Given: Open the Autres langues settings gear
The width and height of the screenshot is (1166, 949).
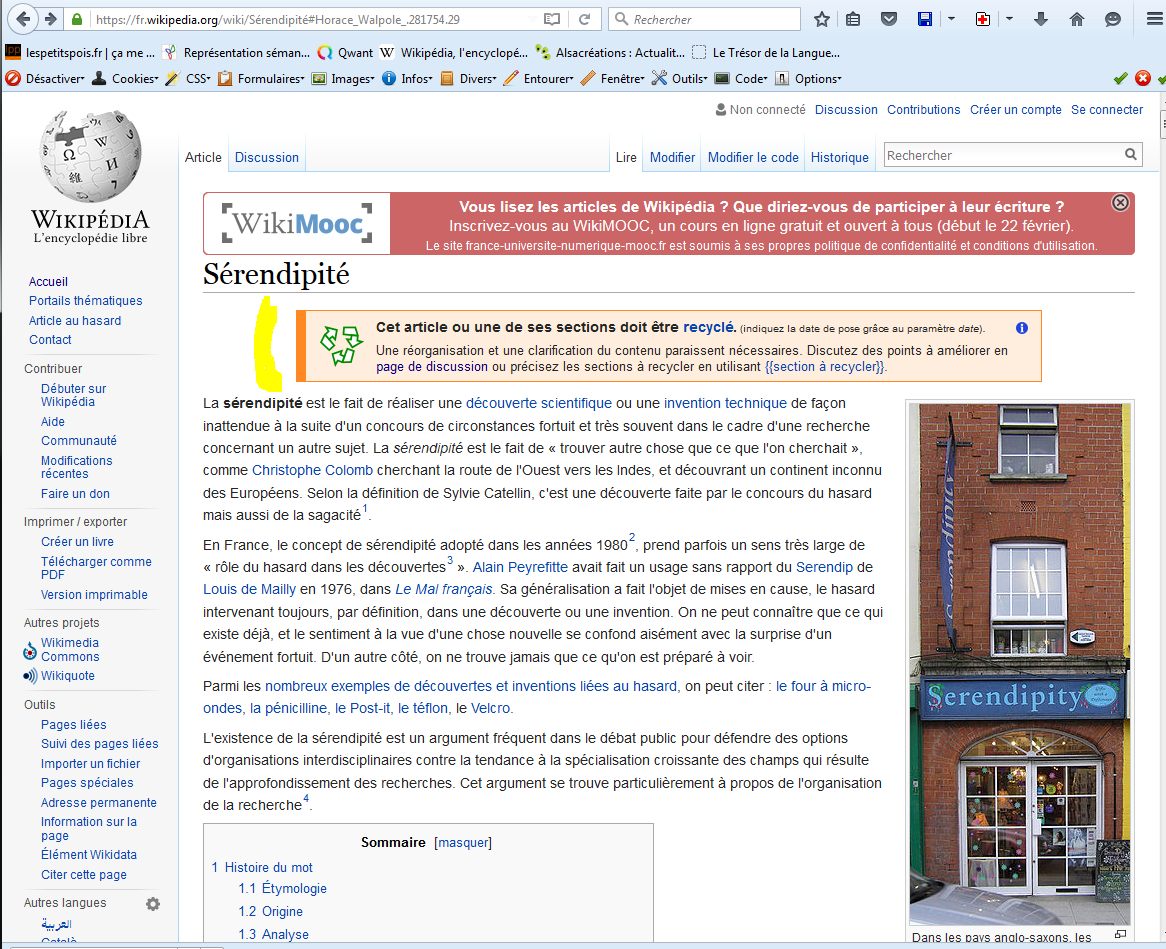Looking at the screenshot, I should 153,904.
